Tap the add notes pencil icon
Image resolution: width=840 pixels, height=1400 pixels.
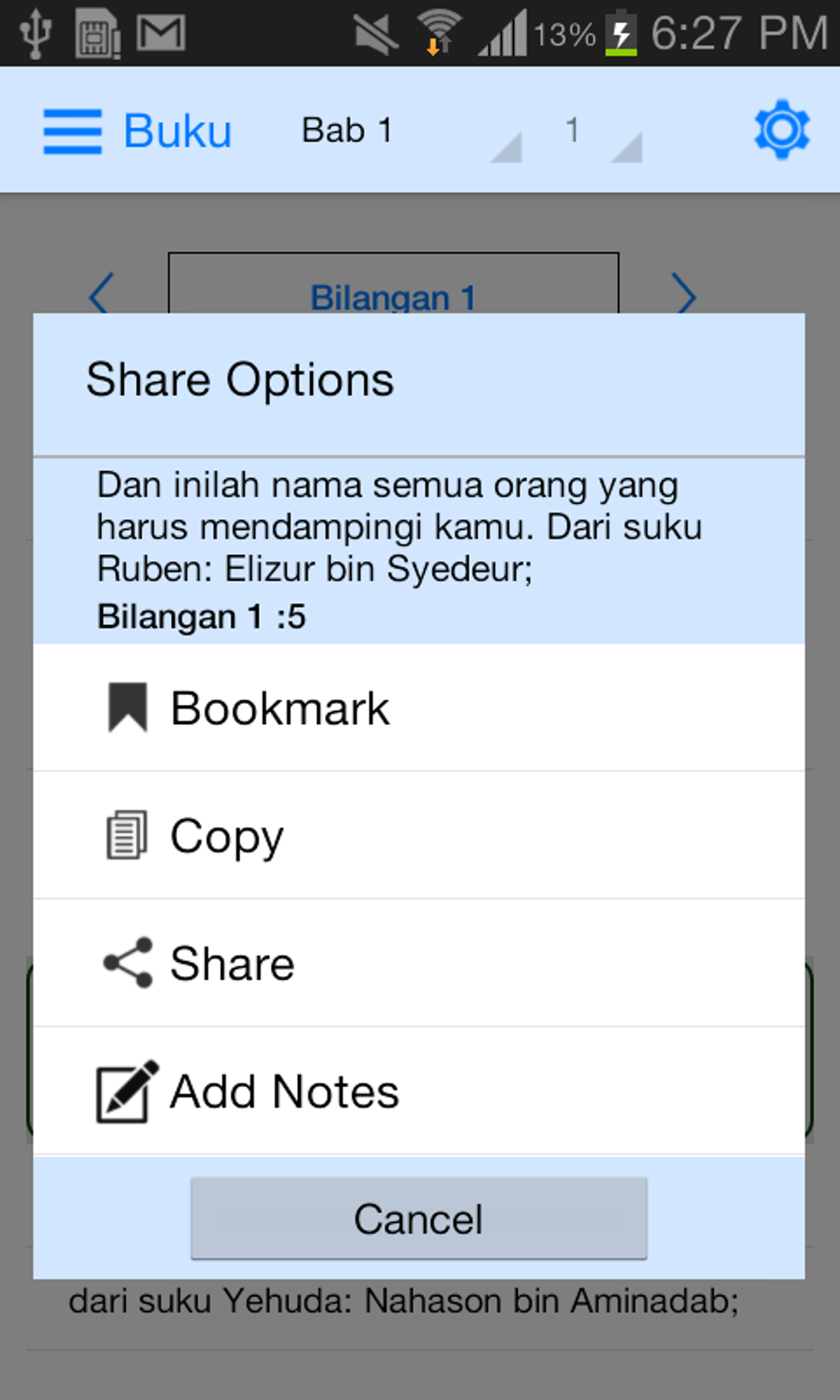[x=126, y=1091]
